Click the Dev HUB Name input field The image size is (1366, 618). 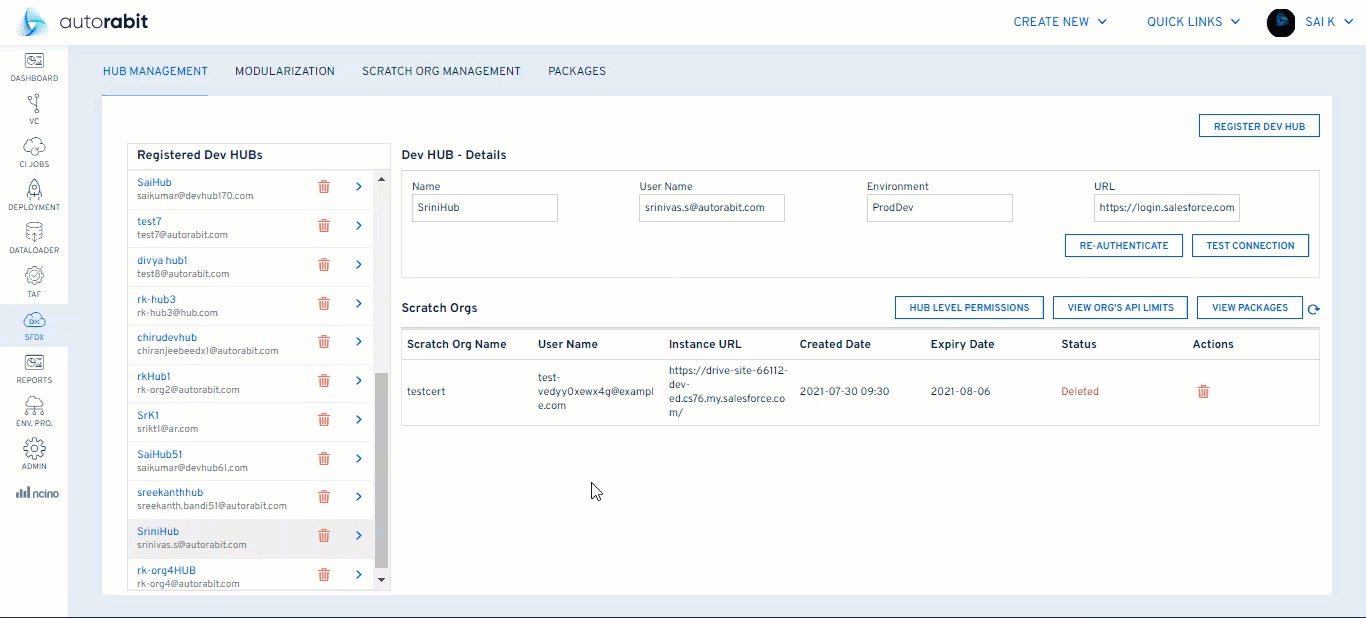point(484,208)
